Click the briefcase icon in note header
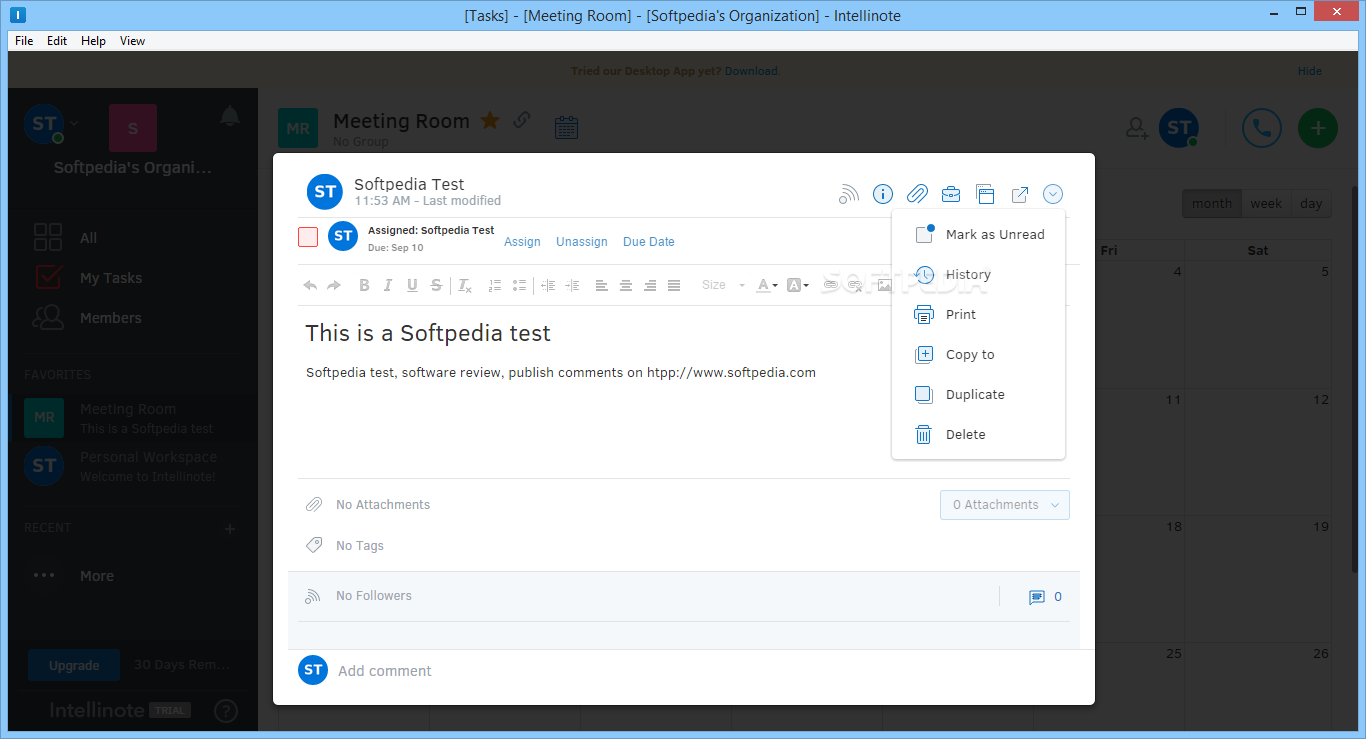 coord(951,194)
